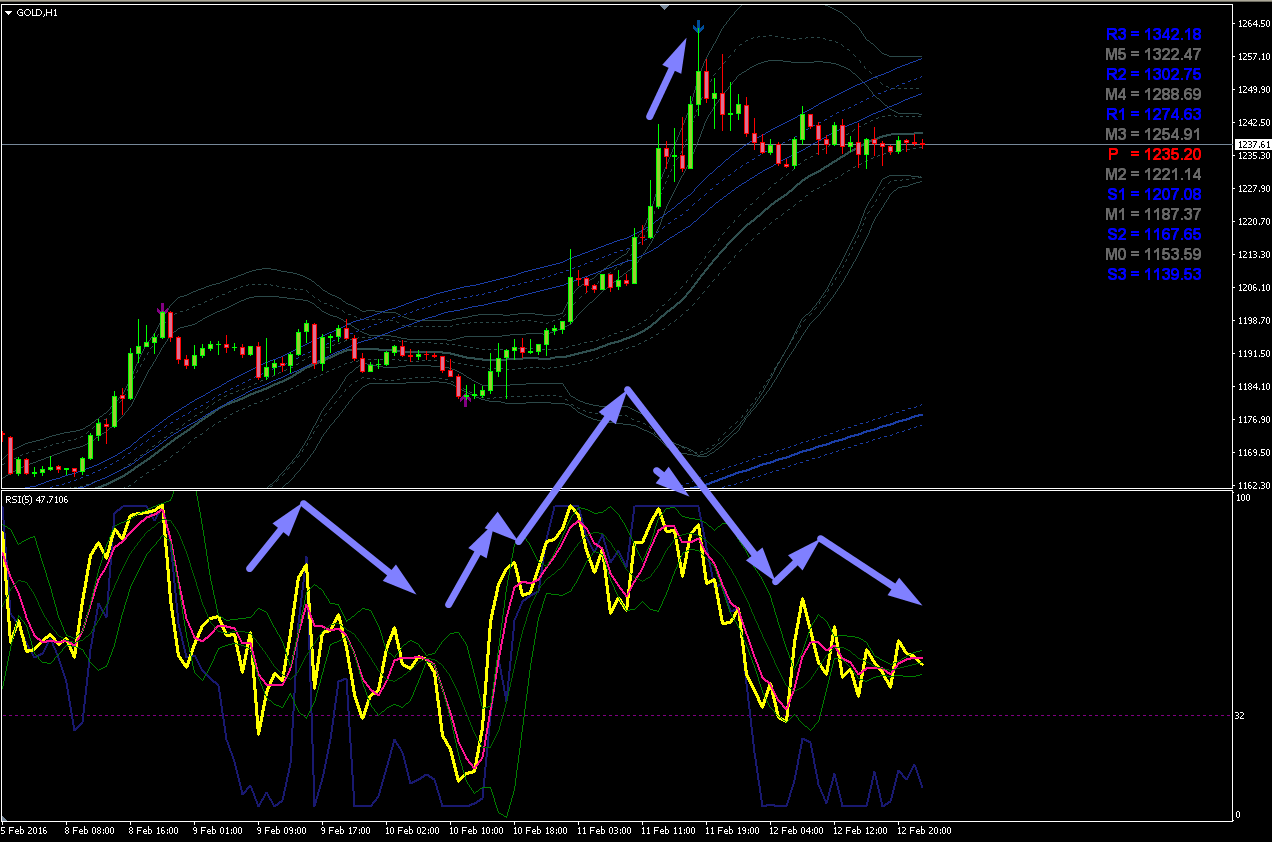
Task: Click the 12 Feb 20:00 time axis label
Action: [925, 830]
